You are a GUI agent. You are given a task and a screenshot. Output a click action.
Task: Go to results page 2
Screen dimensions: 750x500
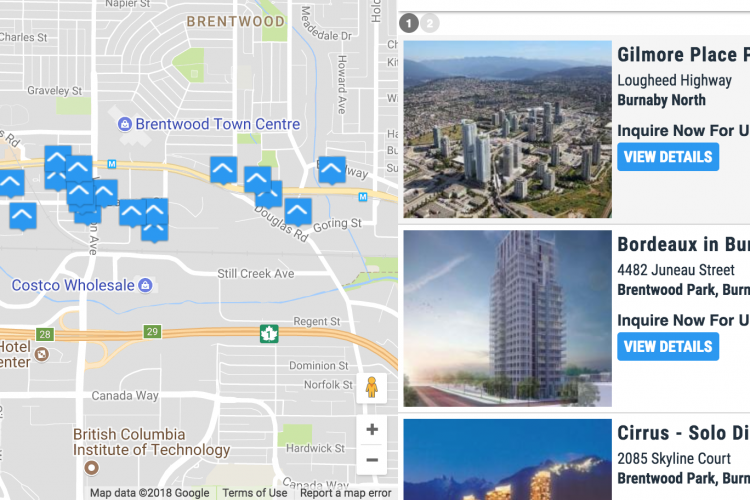point(430,23)
